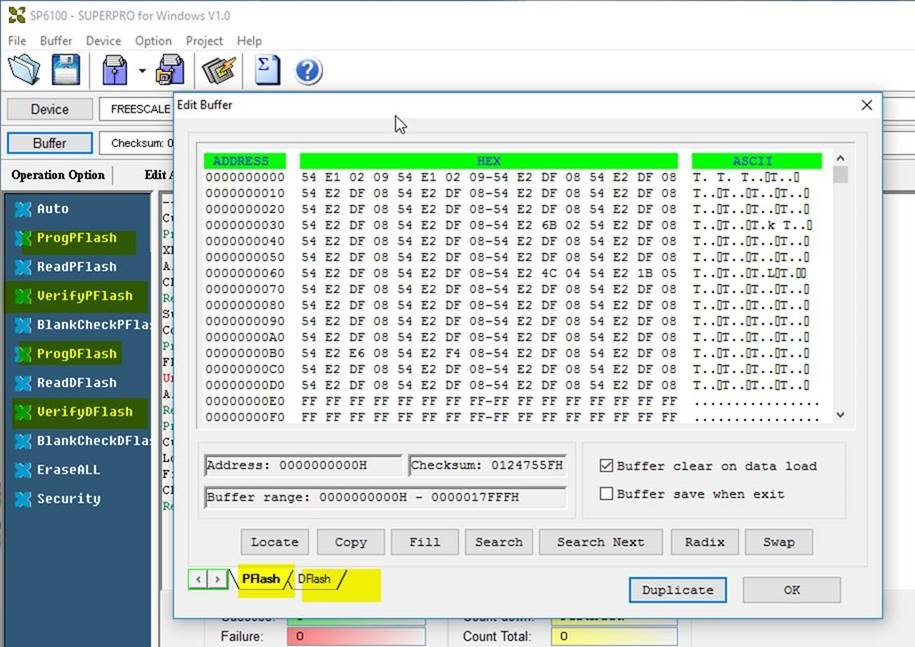Image resolution: width=915 pixels, height=647 pixels.
Task: Open the Project menu
Action: coord(204,41)
